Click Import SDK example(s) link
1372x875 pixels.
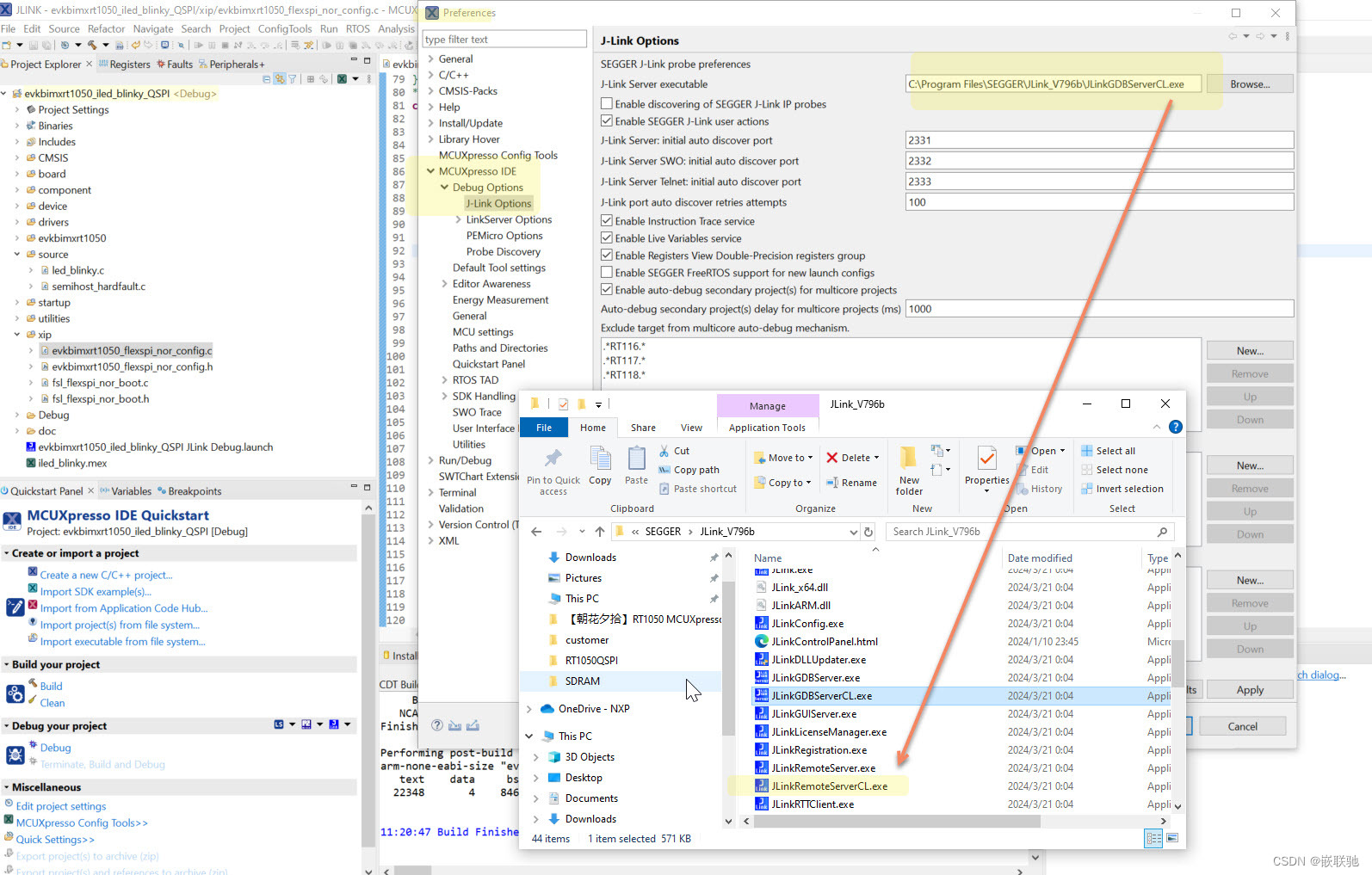[x=96, y=591]
